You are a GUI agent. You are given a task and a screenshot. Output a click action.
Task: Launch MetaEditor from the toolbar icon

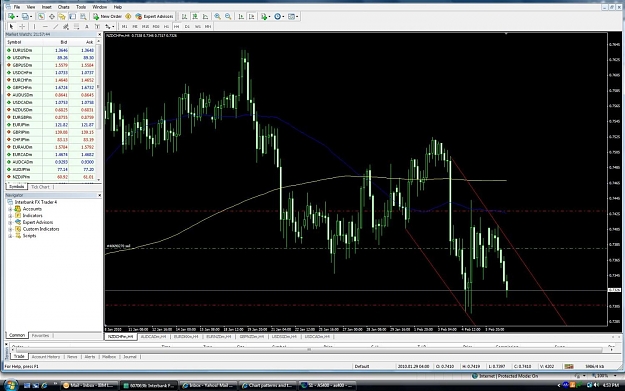point(128,16)
